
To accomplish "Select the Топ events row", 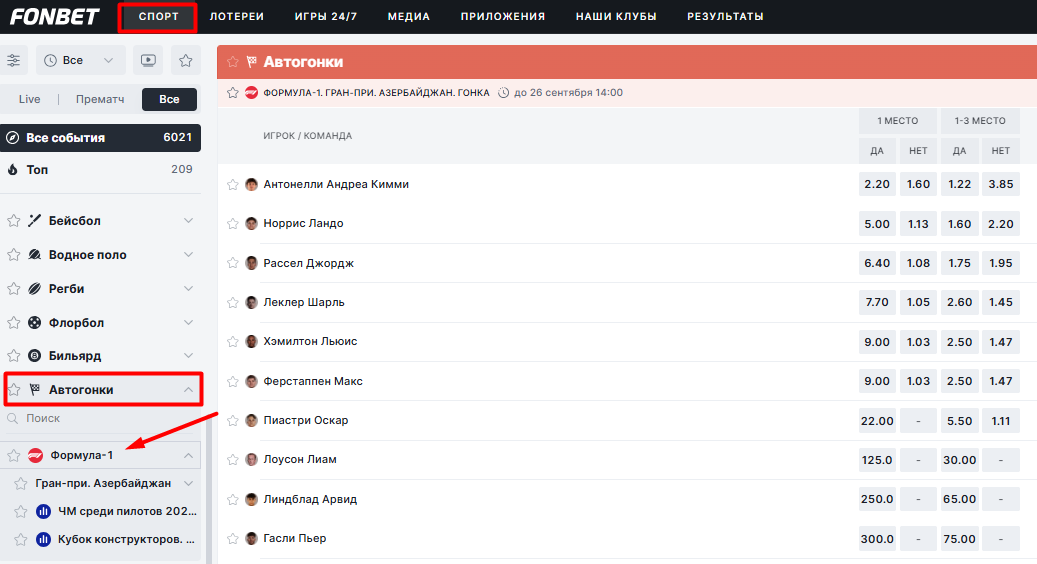I will (x=101, y=169).
